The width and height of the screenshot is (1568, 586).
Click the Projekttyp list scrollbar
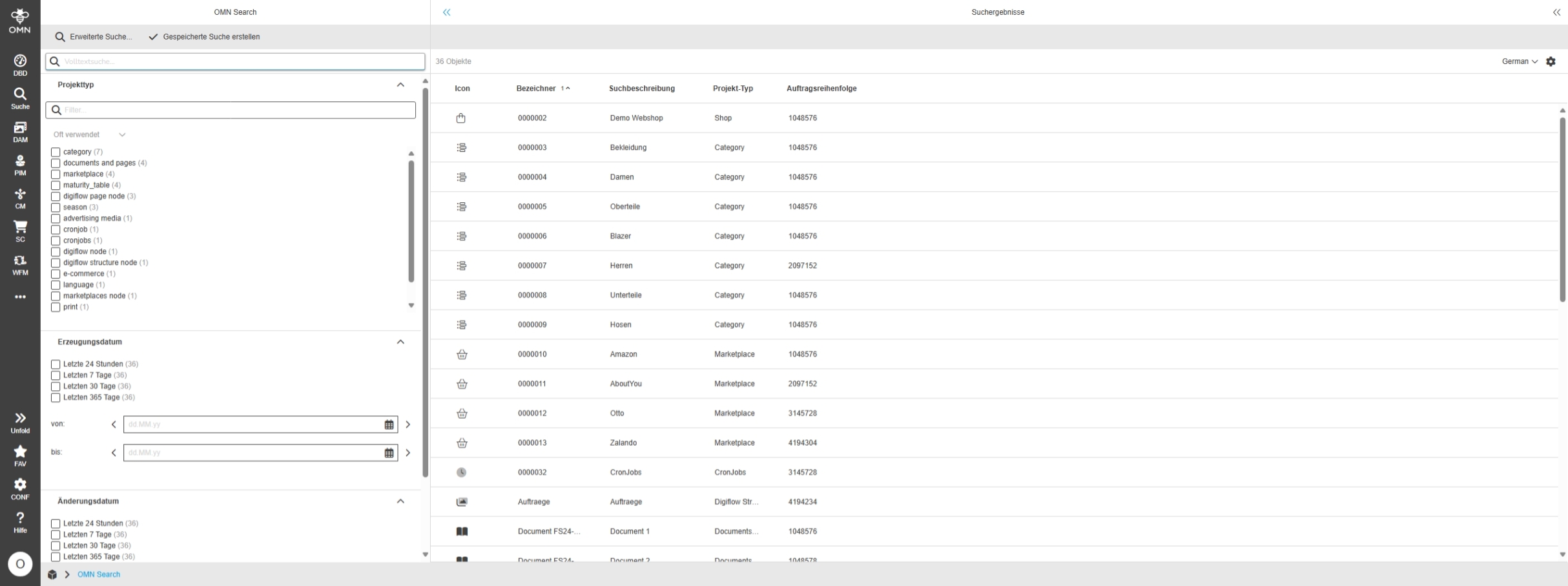pos(411,221)
